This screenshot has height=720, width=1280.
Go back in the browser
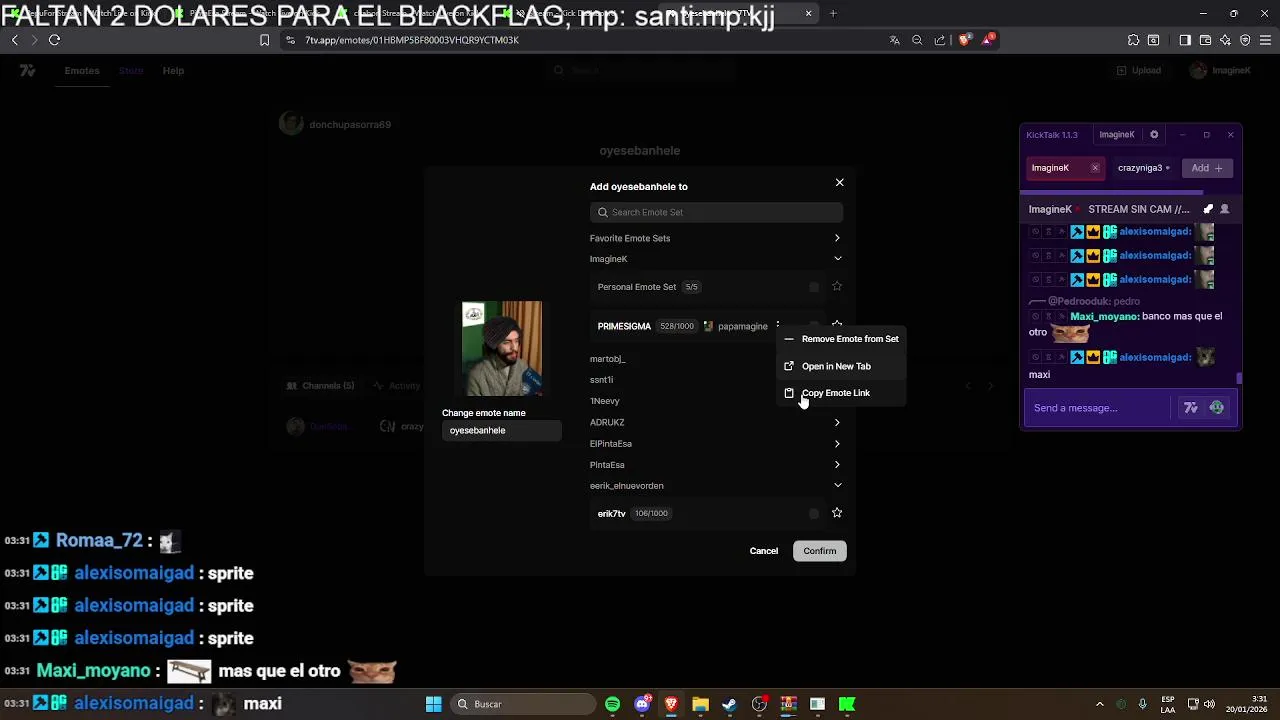coord(15,40)
